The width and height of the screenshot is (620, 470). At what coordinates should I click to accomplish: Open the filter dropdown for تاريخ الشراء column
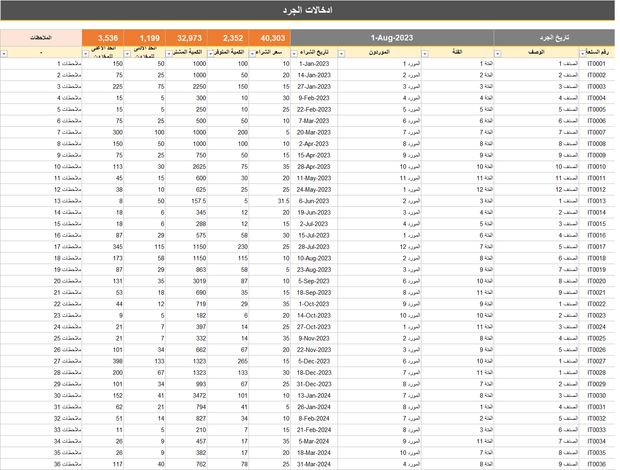(x=294, y=54)
